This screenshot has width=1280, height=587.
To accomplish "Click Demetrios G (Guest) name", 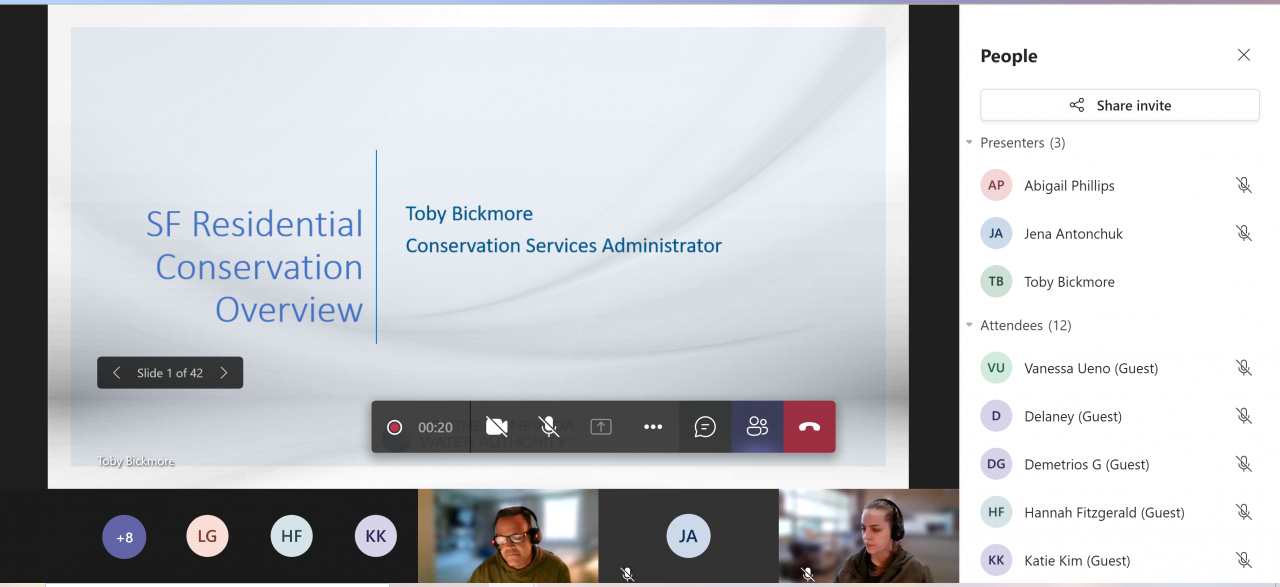I will tap(1086, 464).
